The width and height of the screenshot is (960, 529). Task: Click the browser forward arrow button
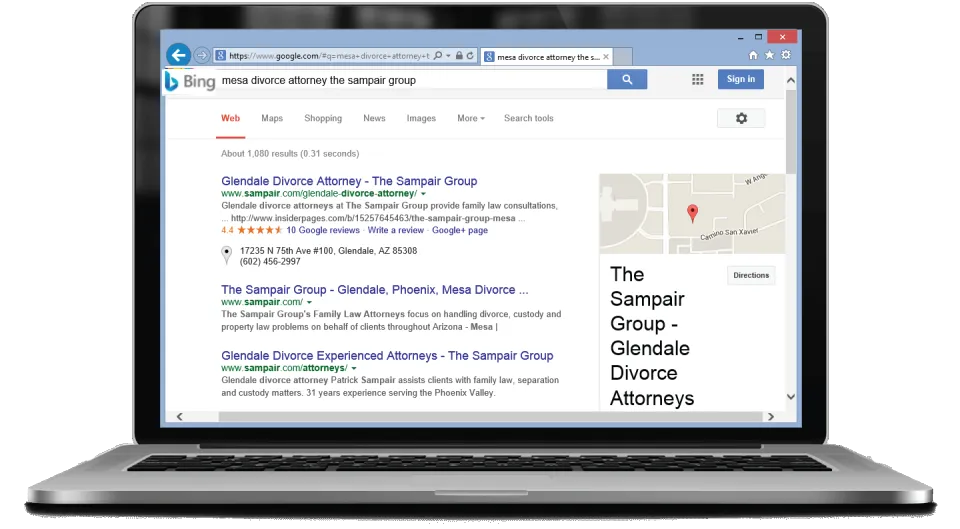click(x=203, y=56)
